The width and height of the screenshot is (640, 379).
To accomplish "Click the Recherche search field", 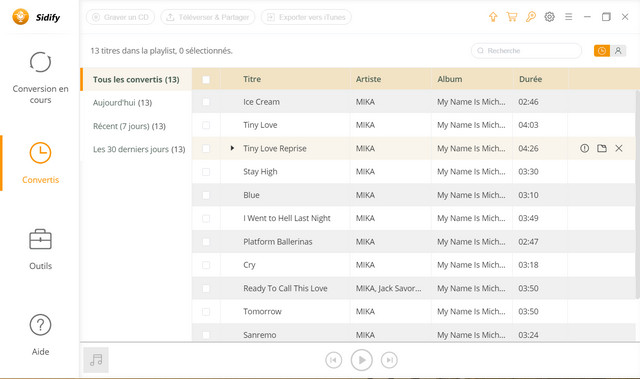I will pyautogui.click(x=527, y=51).
